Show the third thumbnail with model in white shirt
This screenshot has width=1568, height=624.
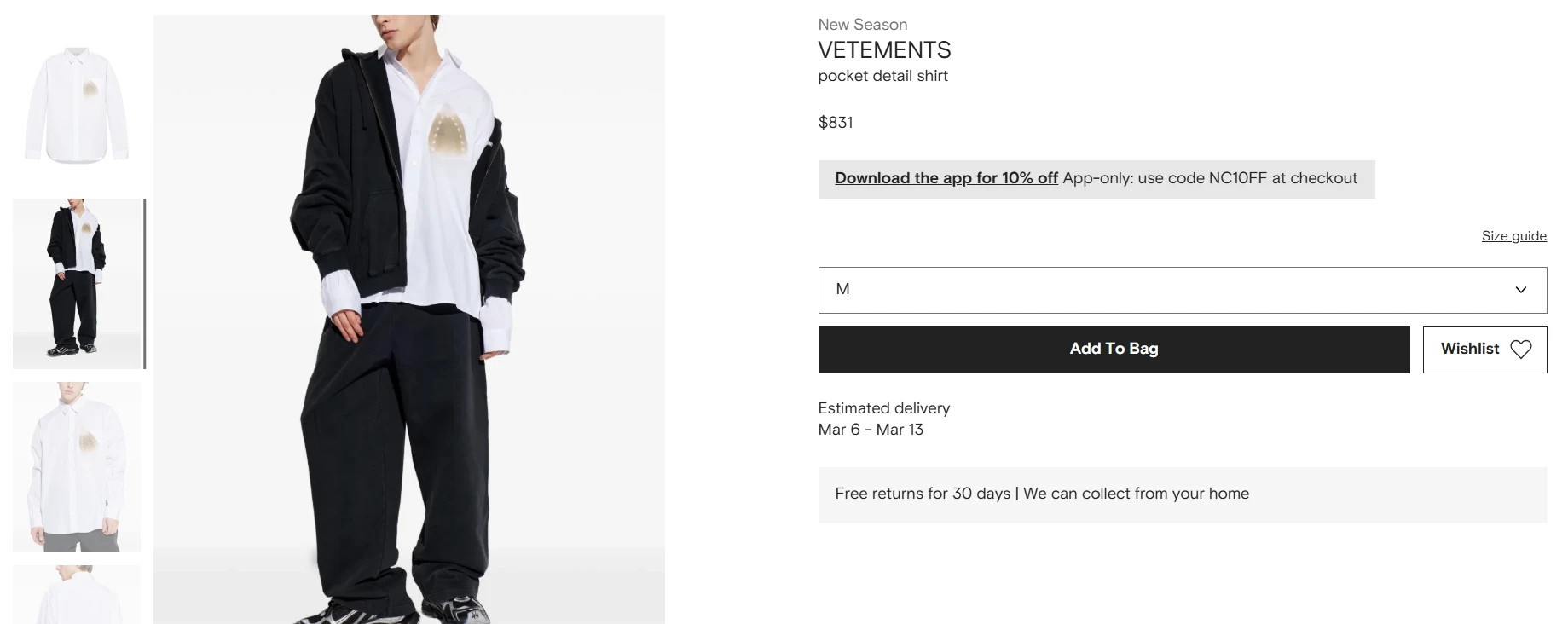tap(77, 466)
